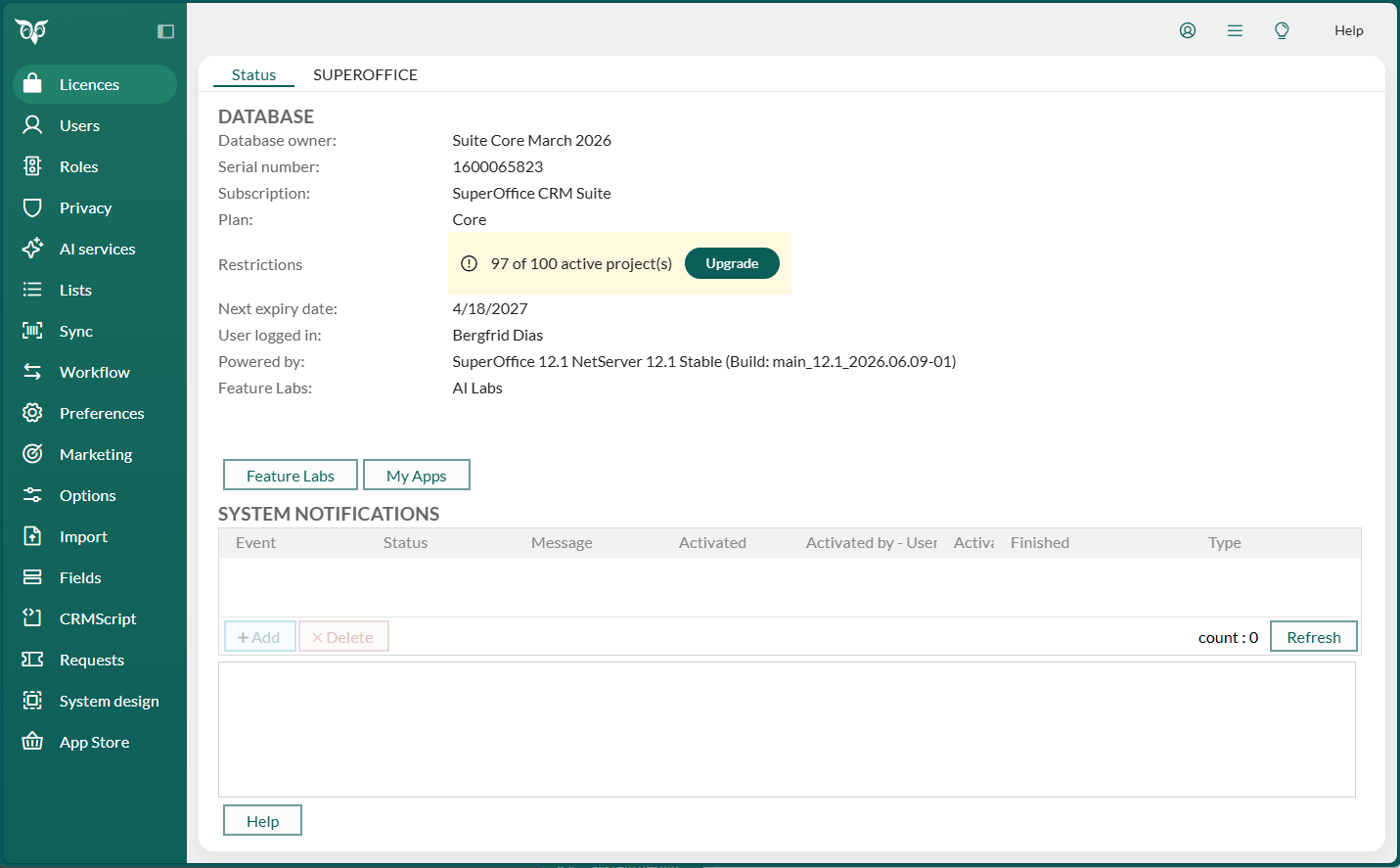Viewport: 1400px width, 868px height.
Task: Click the Upgrade button
Action: tap(732, 263)
